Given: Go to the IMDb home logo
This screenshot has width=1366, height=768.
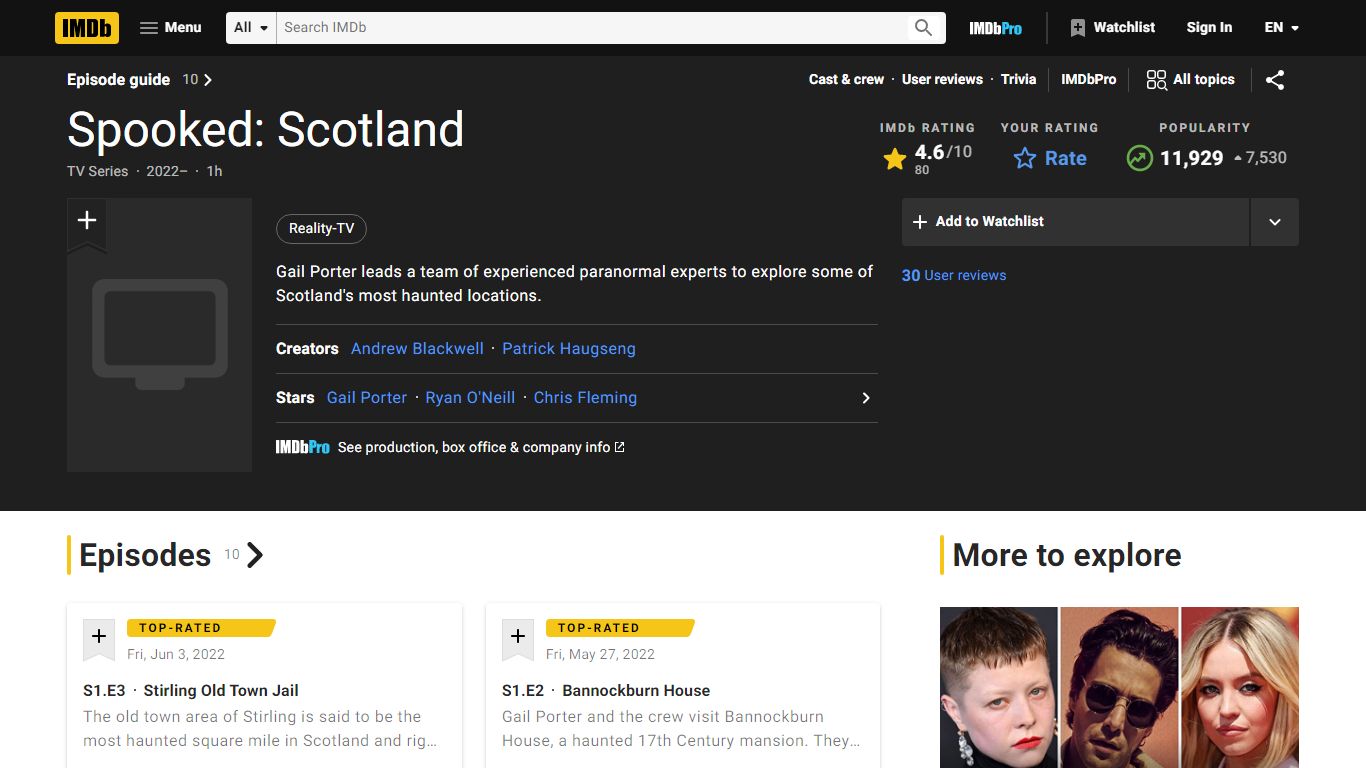Looking at the screenshot, I should [x=87, y=28].
